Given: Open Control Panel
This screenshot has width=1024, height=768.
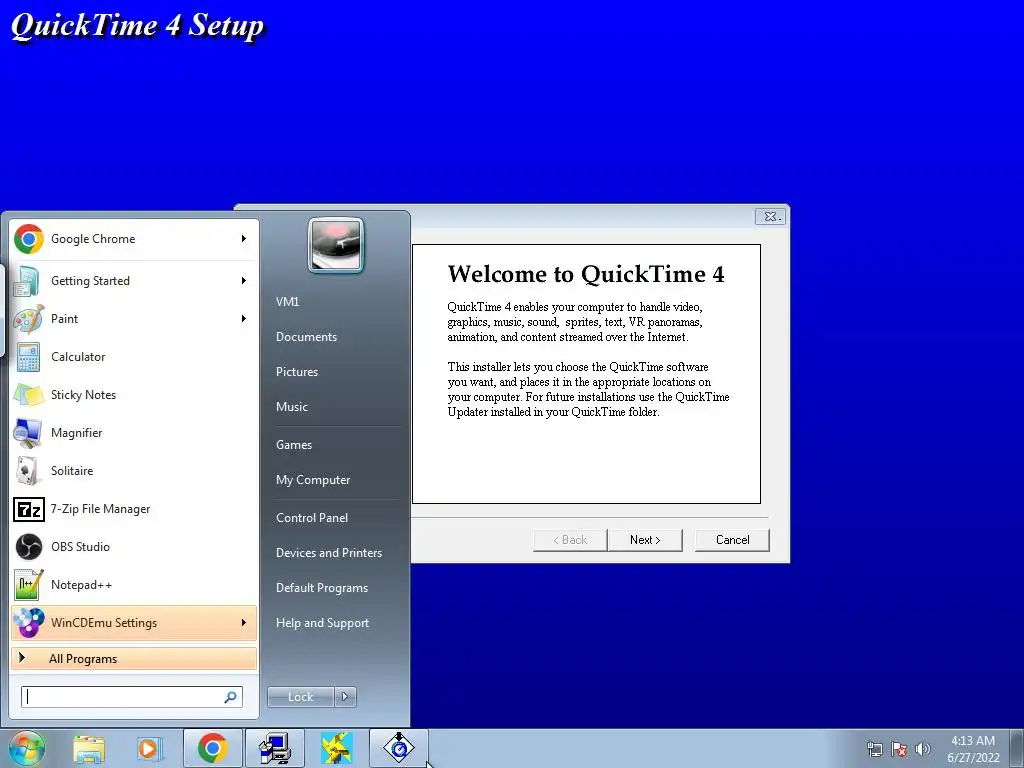Looking at the screenshot, I should click(x=312, y=518).
